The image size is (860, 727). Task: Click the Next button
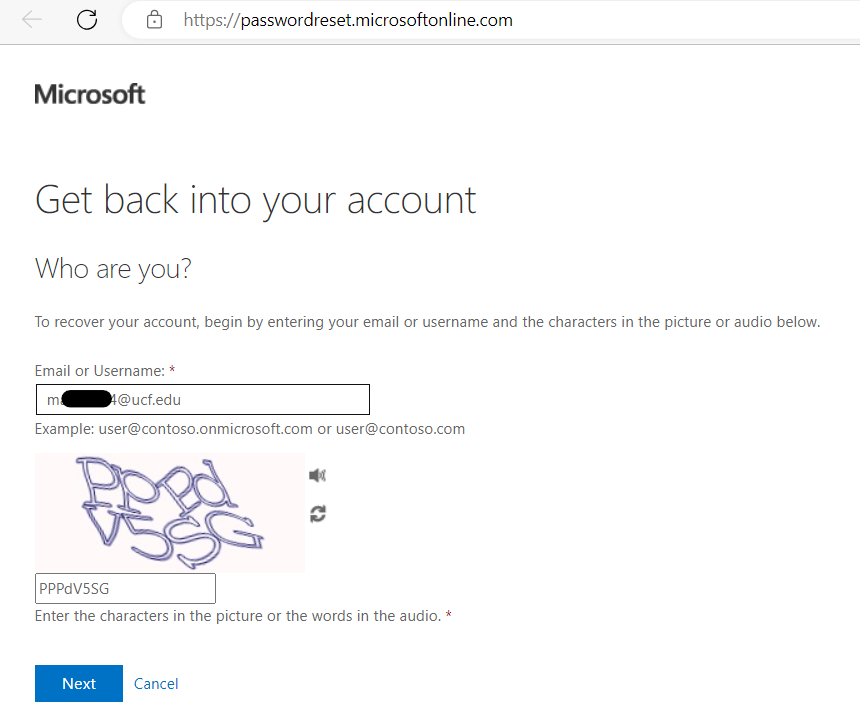pyautogui.click(x=79, y=683)
